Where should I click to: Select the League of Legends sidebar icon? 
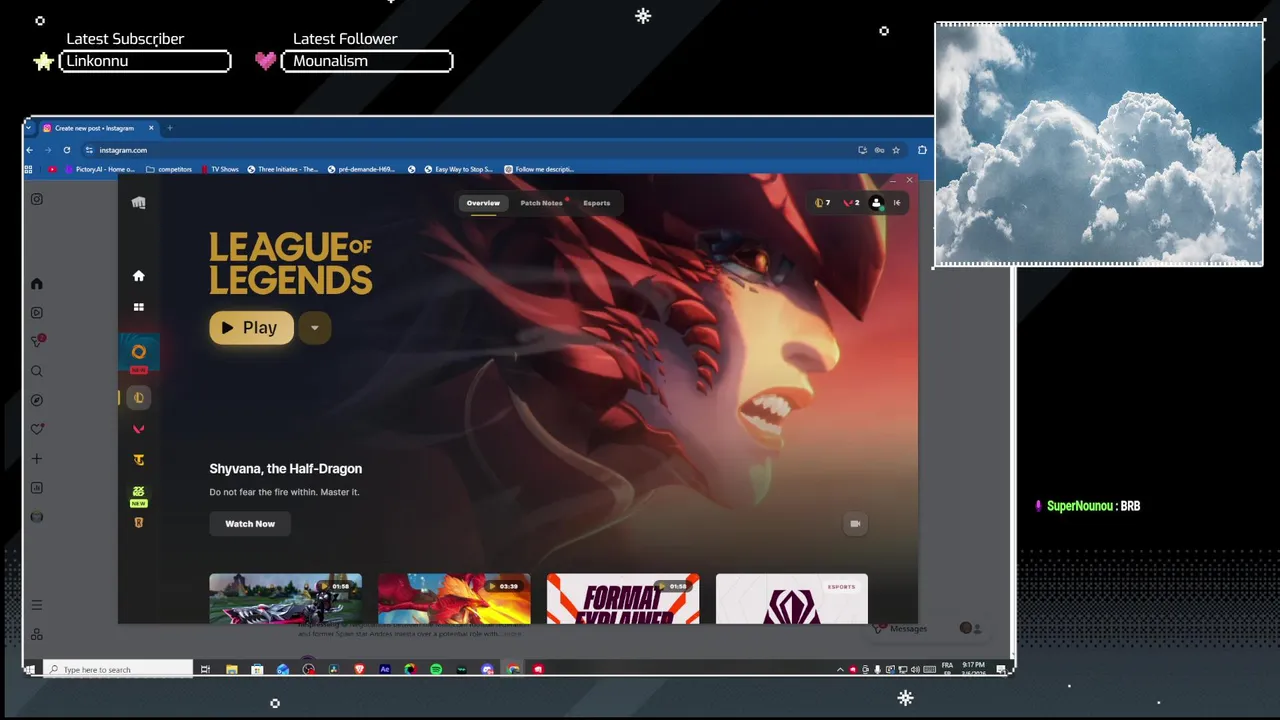point(139,398)
